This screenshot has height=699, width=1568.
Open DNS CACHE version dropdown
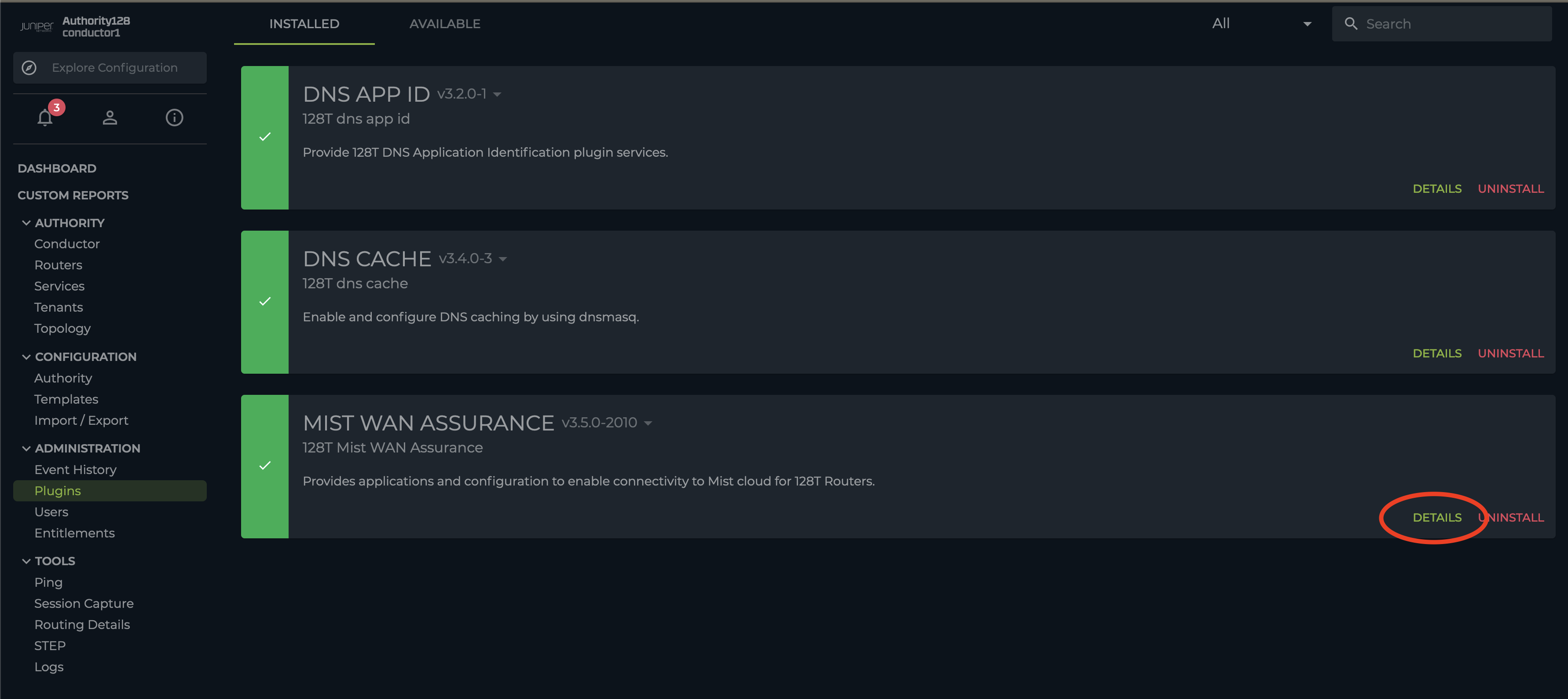tap(503, 259)
